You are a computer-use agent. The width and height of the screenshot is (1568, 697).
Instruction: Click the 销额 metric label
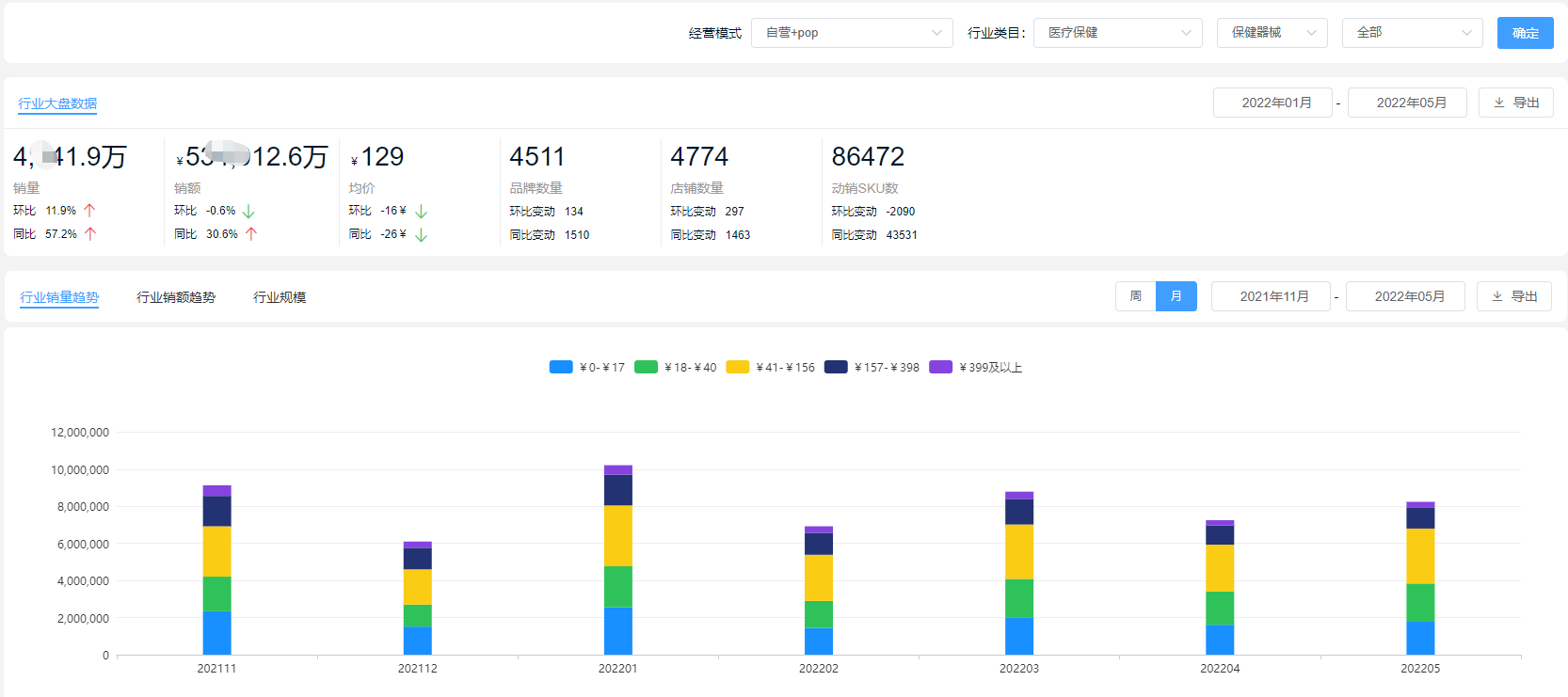187,188
